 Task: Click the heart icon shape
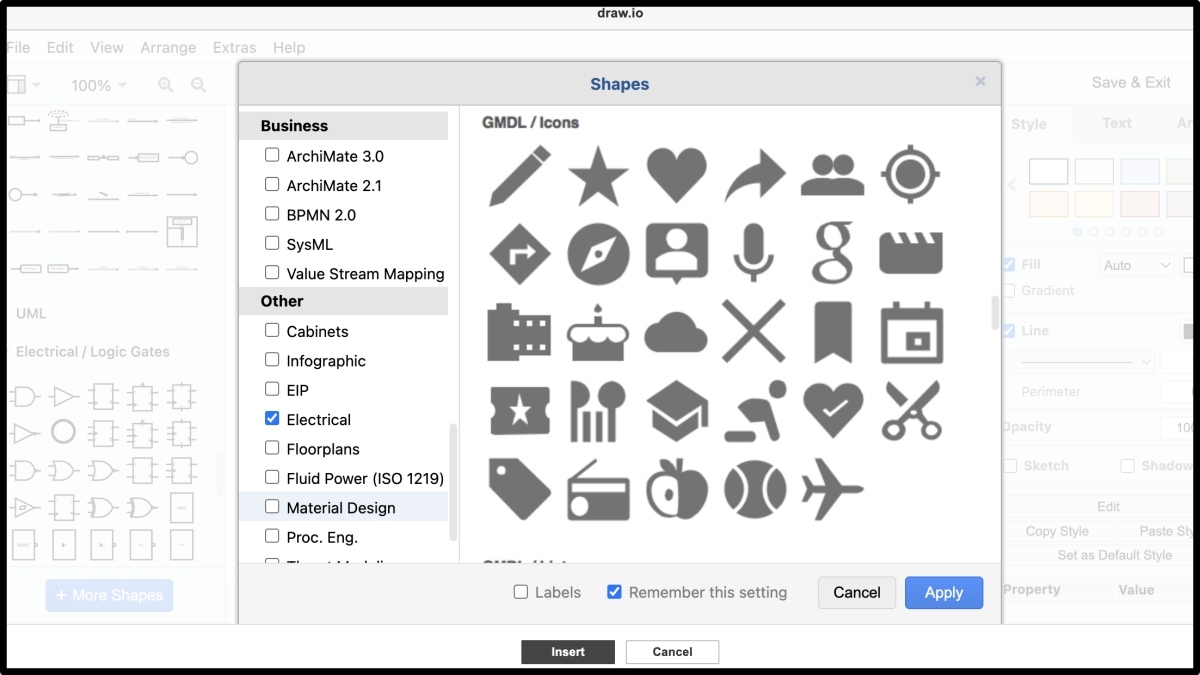pos(677,175)
